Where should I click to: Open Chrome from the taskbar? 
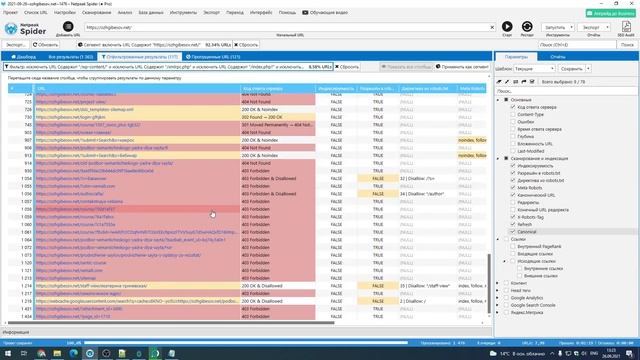click(41, 353)
